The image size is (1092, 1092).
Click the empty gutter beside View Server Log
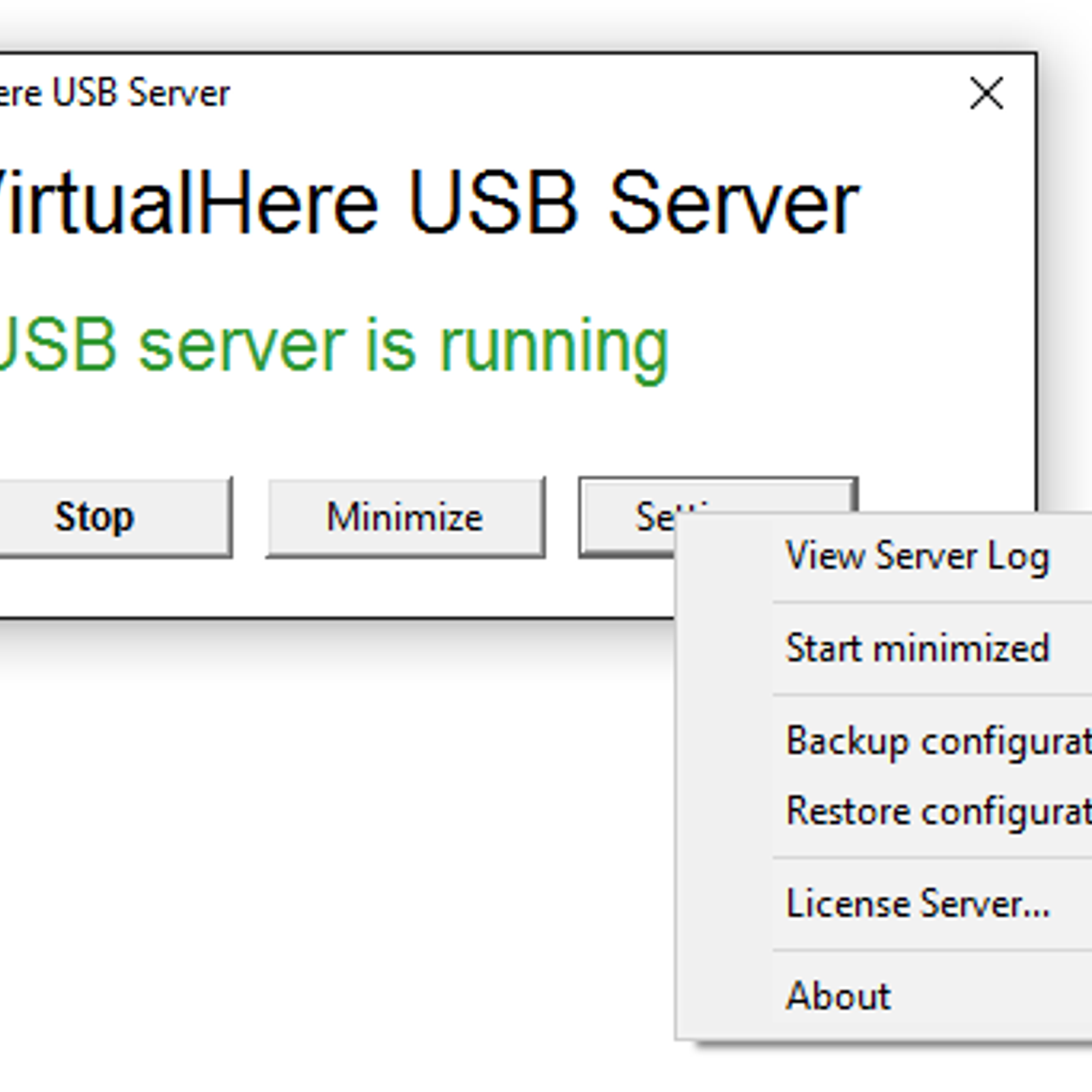tap(725, 556)
